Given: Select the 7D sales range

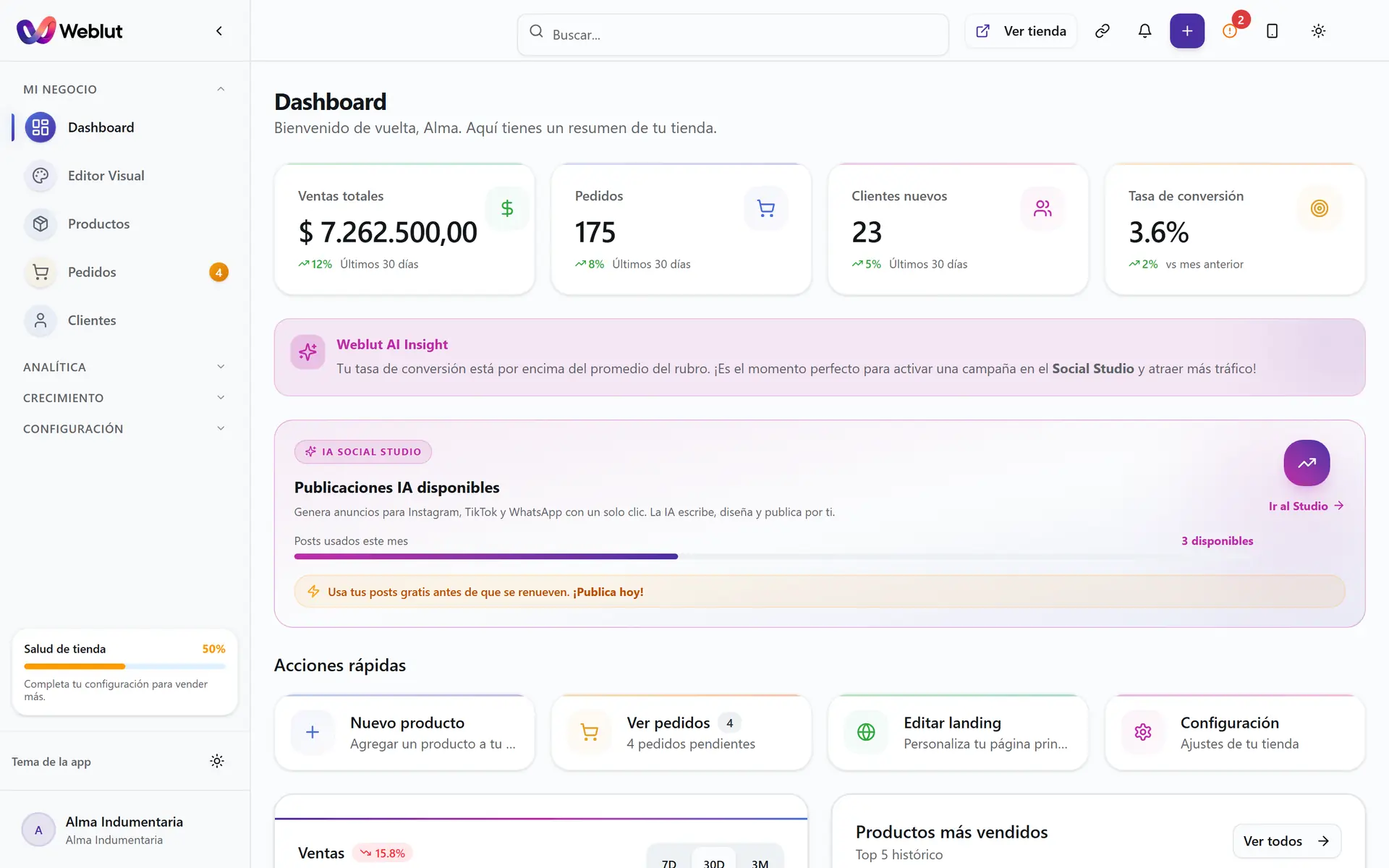Looking at the screenshot, I should pos(669,861).
